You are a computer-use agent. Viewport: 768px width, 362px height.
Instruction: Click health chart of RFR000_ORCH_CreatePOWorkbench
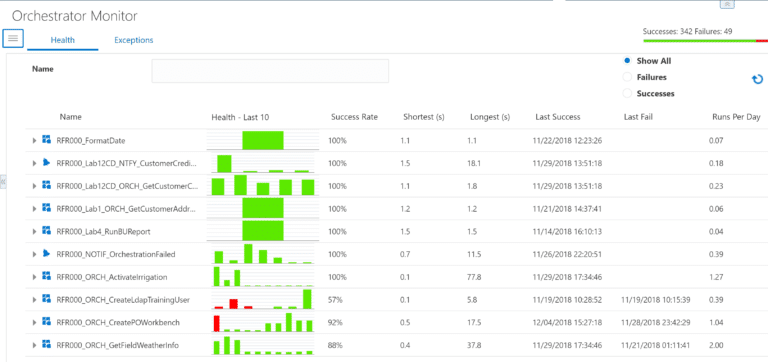coord(263,322)
